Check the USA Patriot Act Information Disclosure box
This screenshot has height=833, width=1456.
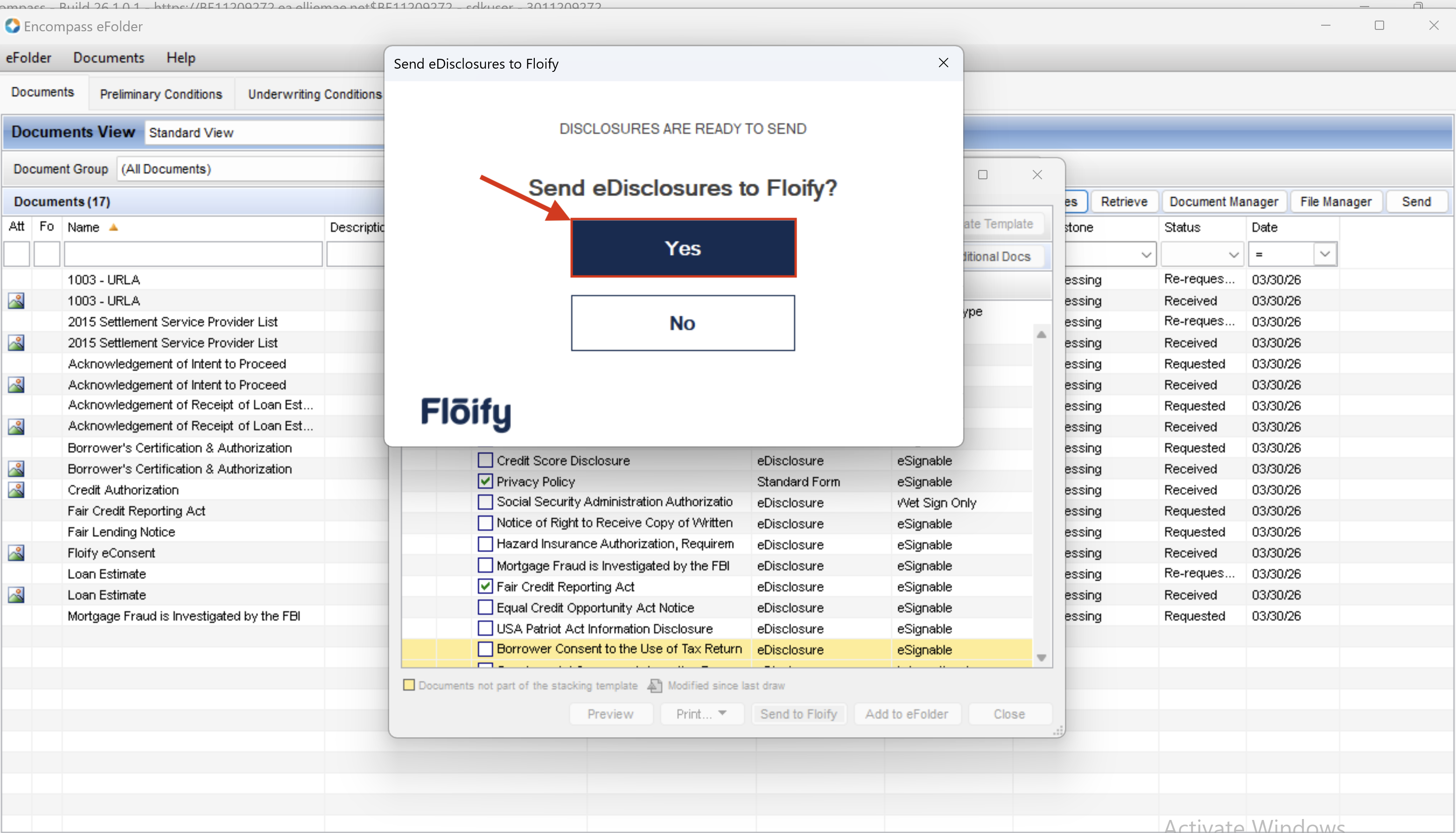(x=485, y=628)
